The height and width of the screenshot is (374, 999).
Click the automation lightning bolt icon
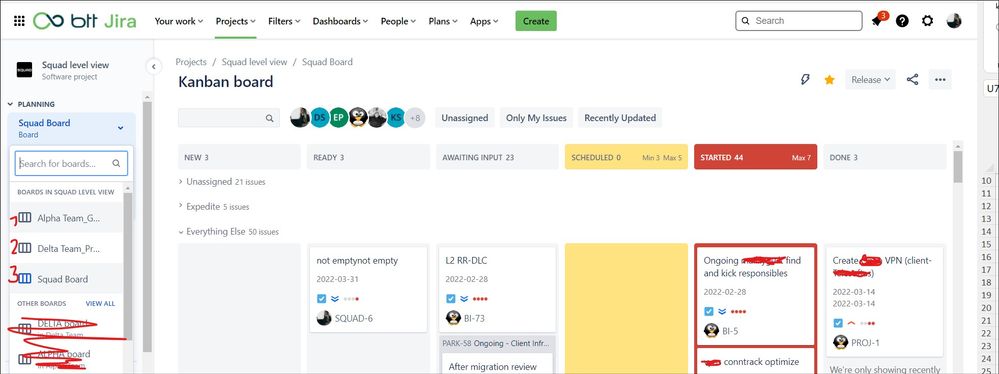805,80
